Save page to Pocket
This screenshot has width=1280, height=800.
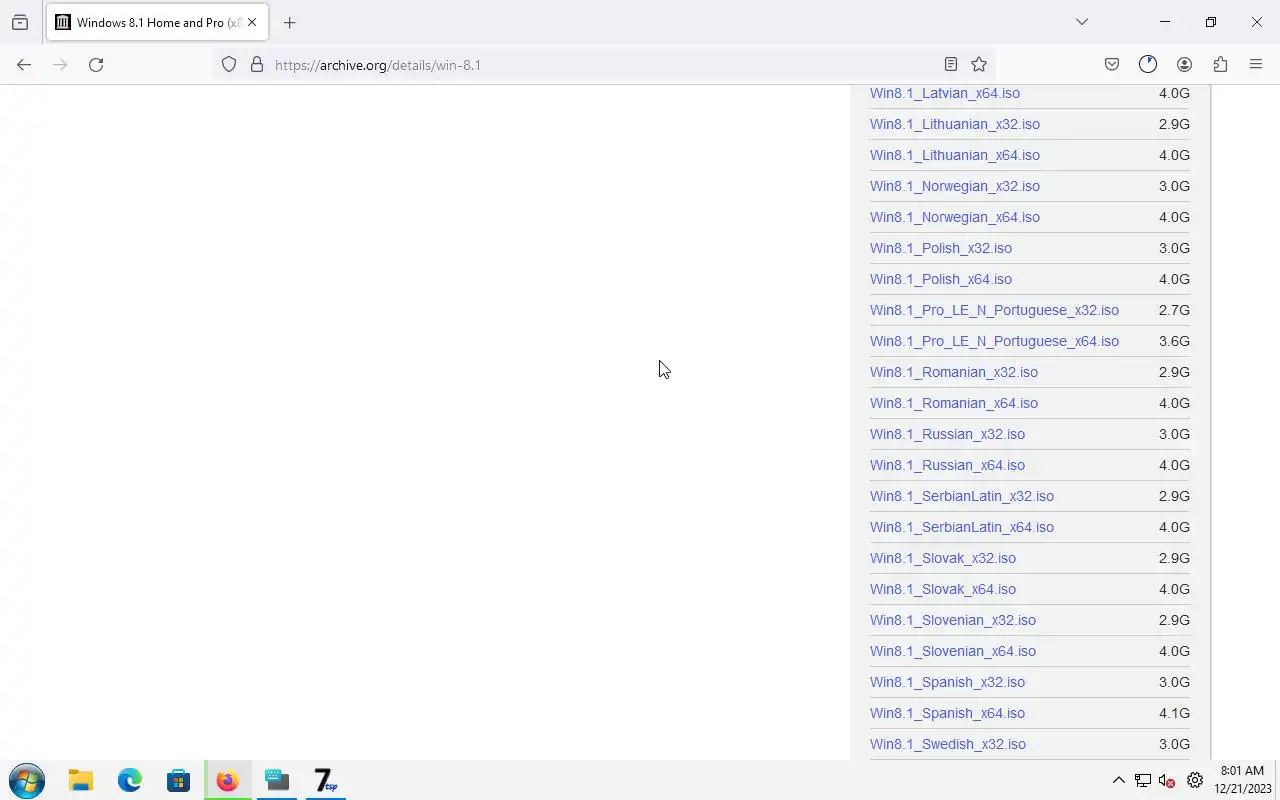coord(1112,65)
